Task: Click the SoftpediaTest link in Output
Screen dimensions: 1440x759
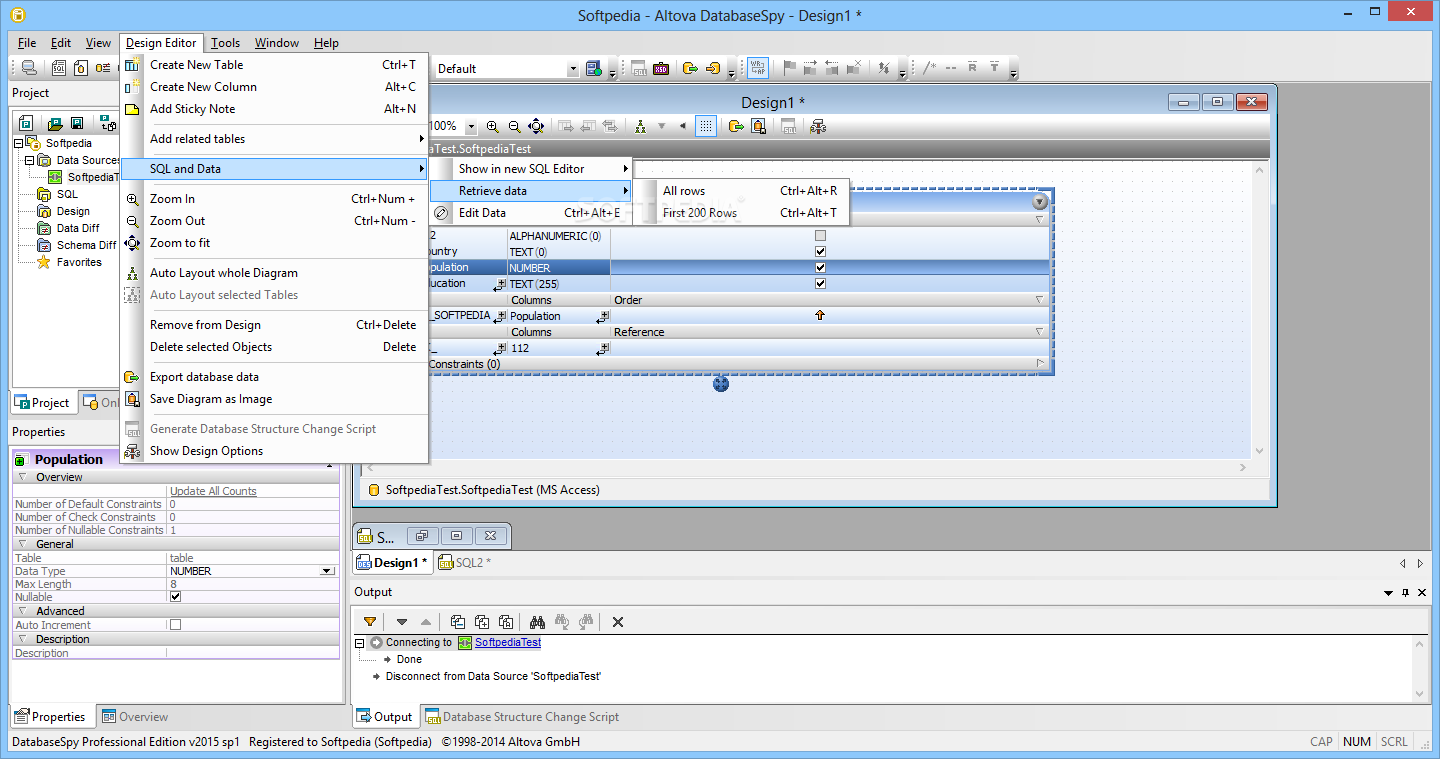Action: click(508, 642)
